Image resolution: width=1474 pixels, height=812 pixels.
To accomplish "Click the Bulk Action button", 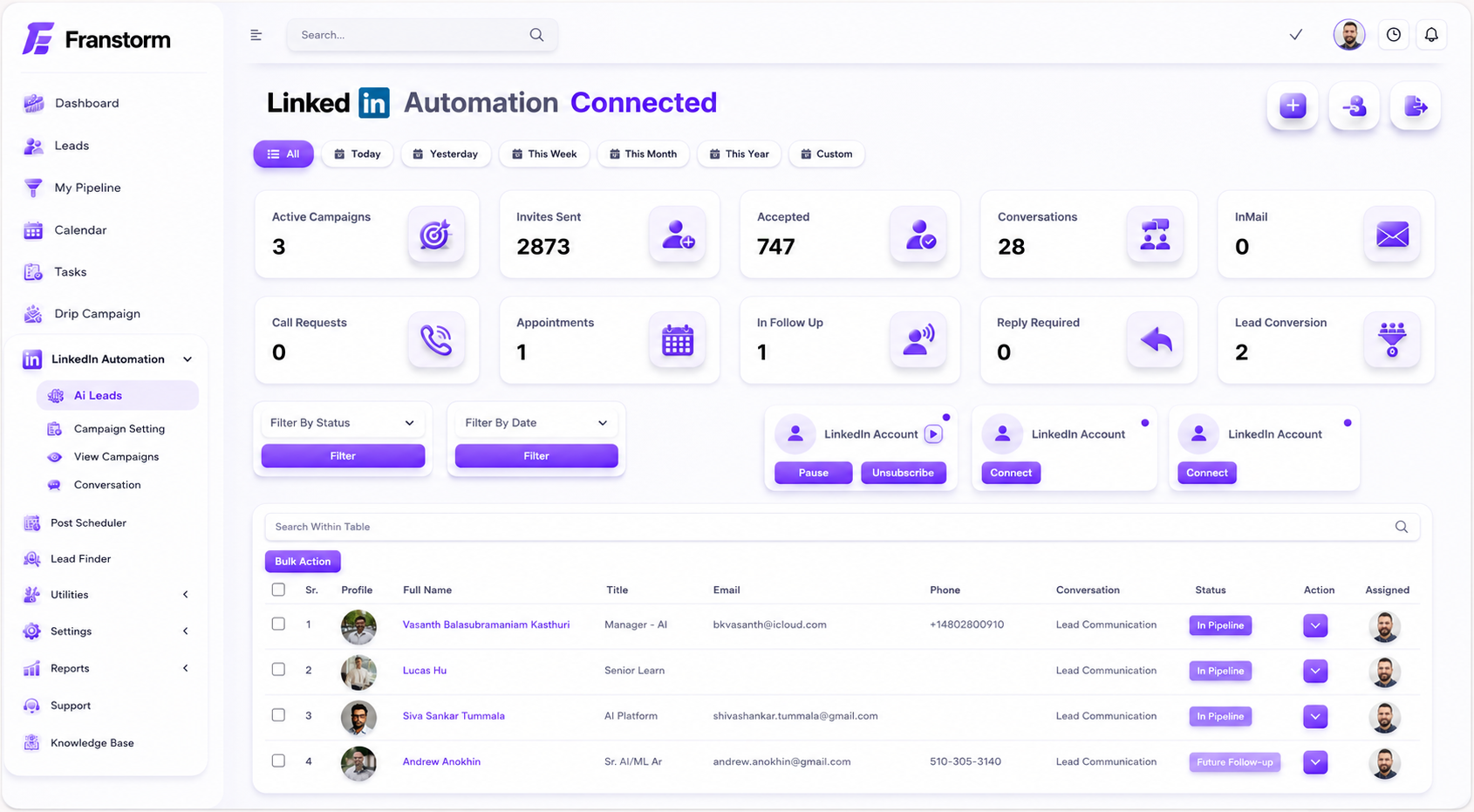I will point(303,562).
